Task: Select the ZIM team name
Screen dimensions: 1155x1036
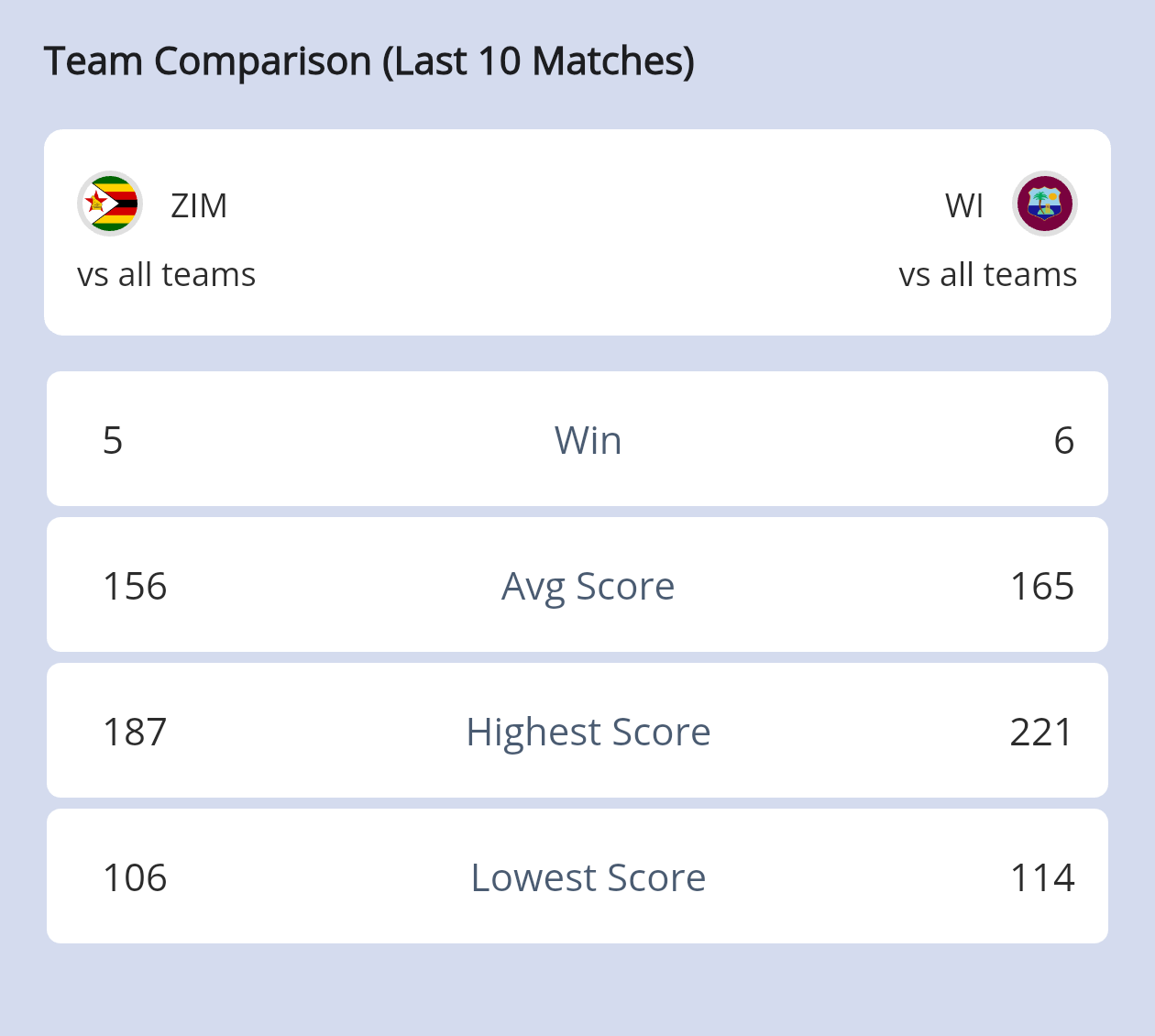Action: tap(199, 205)
